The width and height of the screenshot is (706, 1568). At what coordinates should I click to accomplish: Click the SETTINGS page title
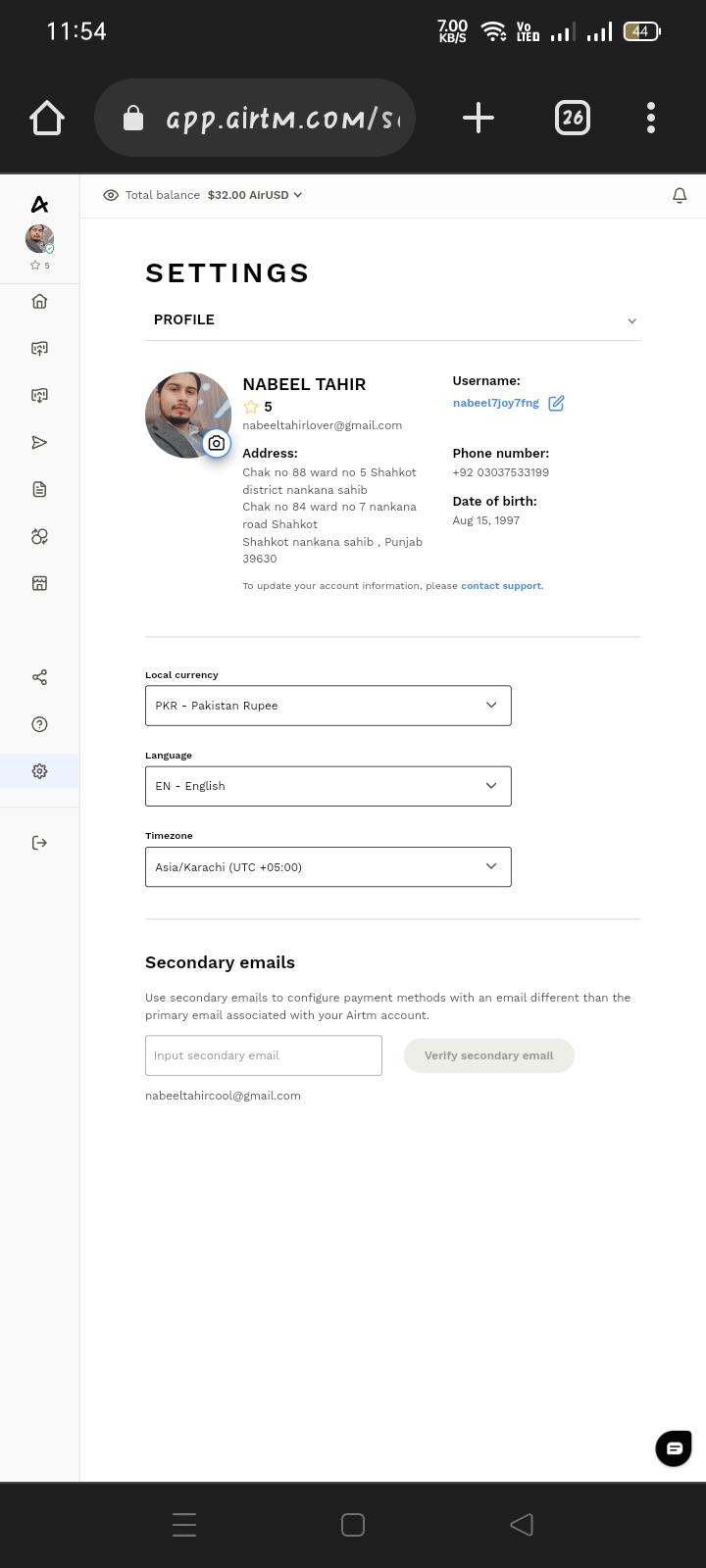(x=227, y=273)
